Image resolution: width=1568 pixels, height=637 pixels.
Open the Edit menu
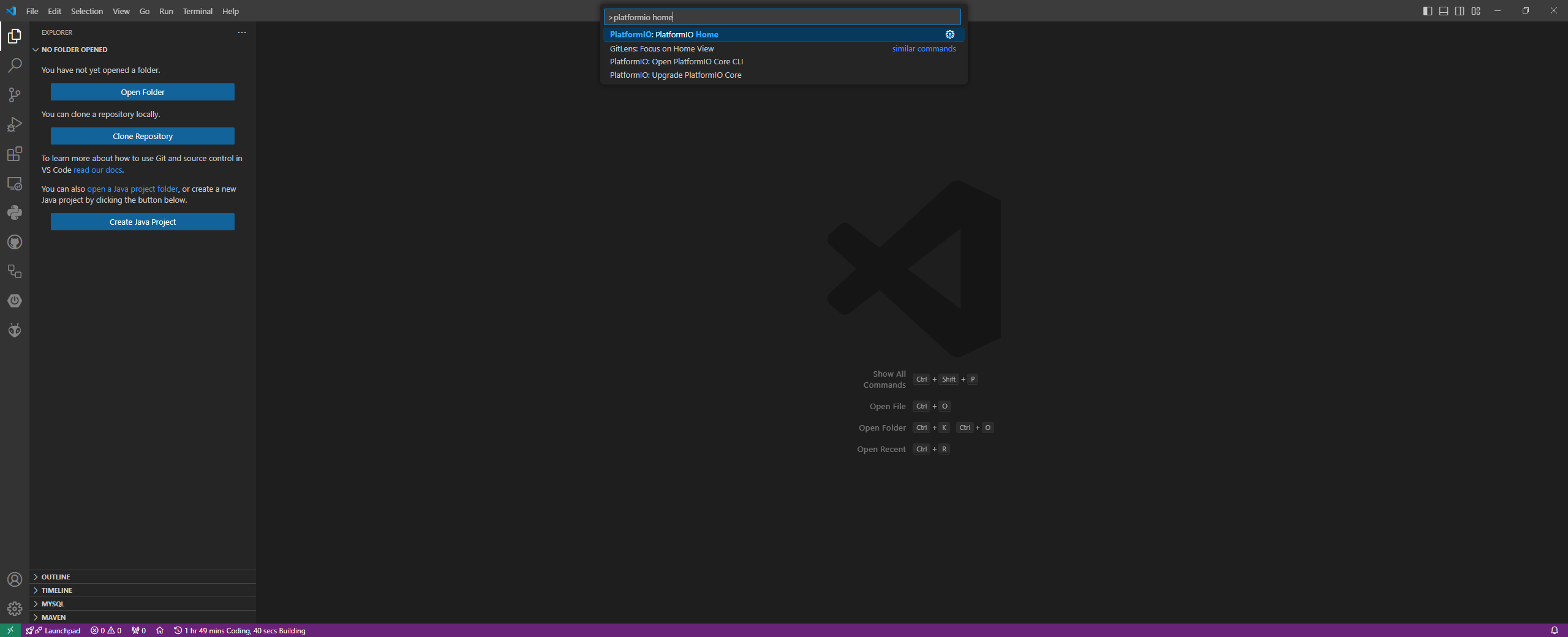55,11
